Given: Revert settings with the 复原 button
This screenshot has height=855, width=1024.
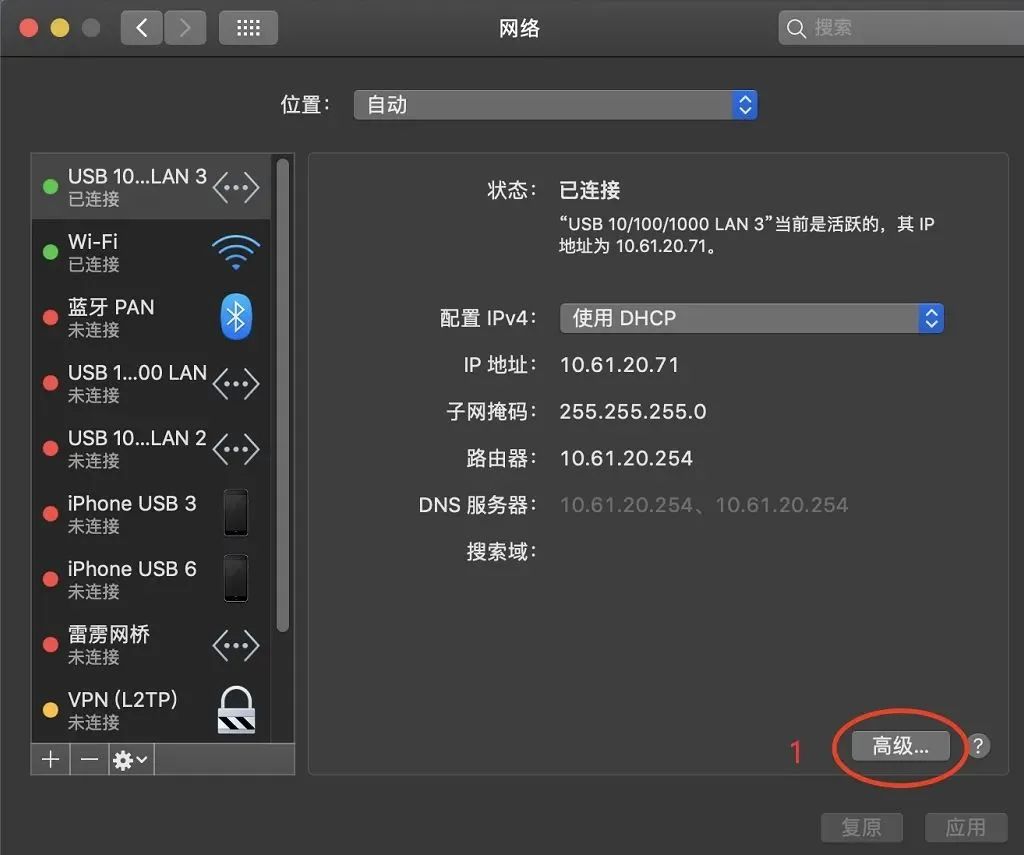Looking at the screenshot, I should point(862,827).
